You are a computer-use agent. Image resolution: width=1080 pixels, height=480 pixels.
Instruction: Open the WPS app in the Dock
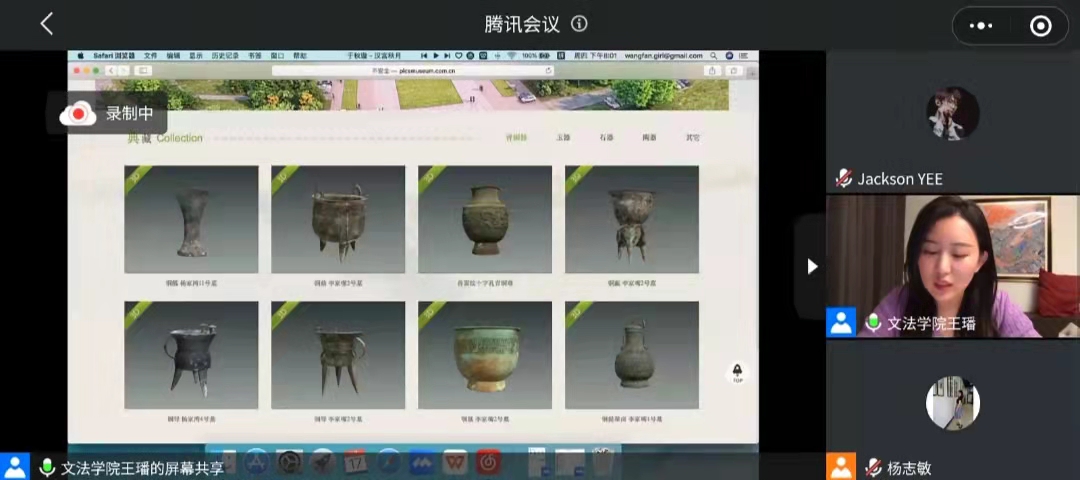coord(455,462)
